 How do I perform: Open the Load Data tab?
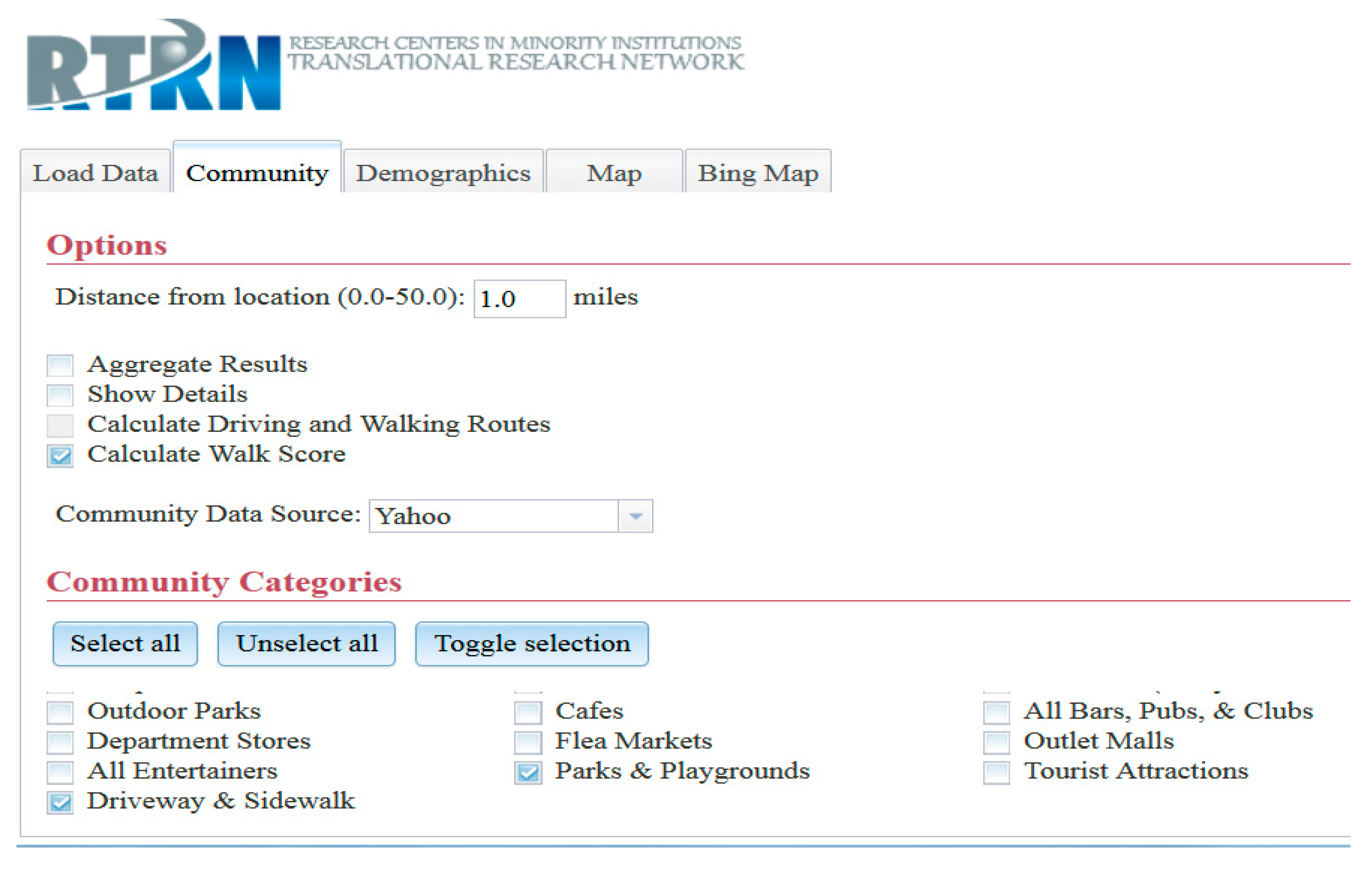[x=95, y=173]
